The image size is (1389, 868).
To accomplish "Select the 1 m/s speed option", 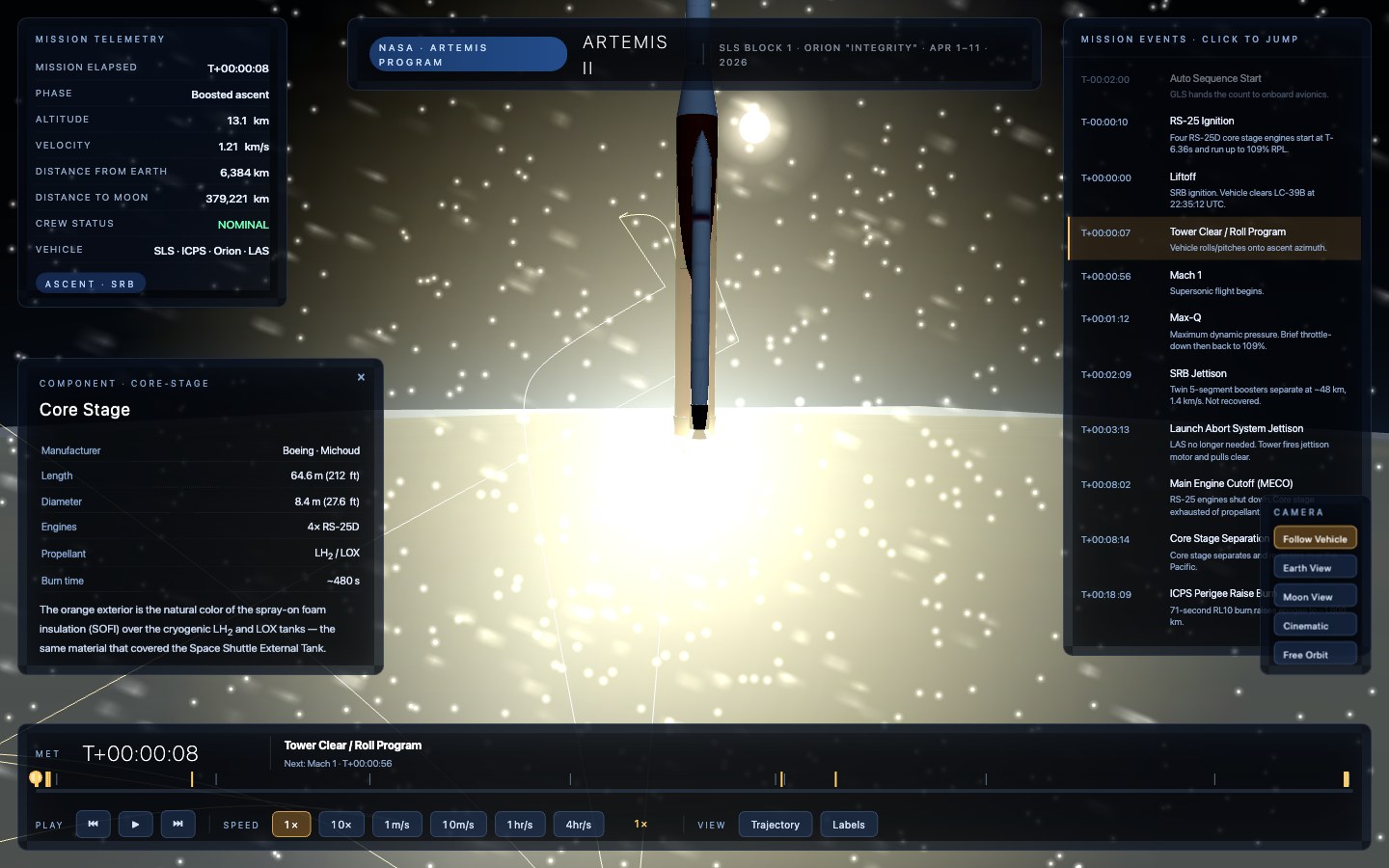I will click(x=397, y=825).
